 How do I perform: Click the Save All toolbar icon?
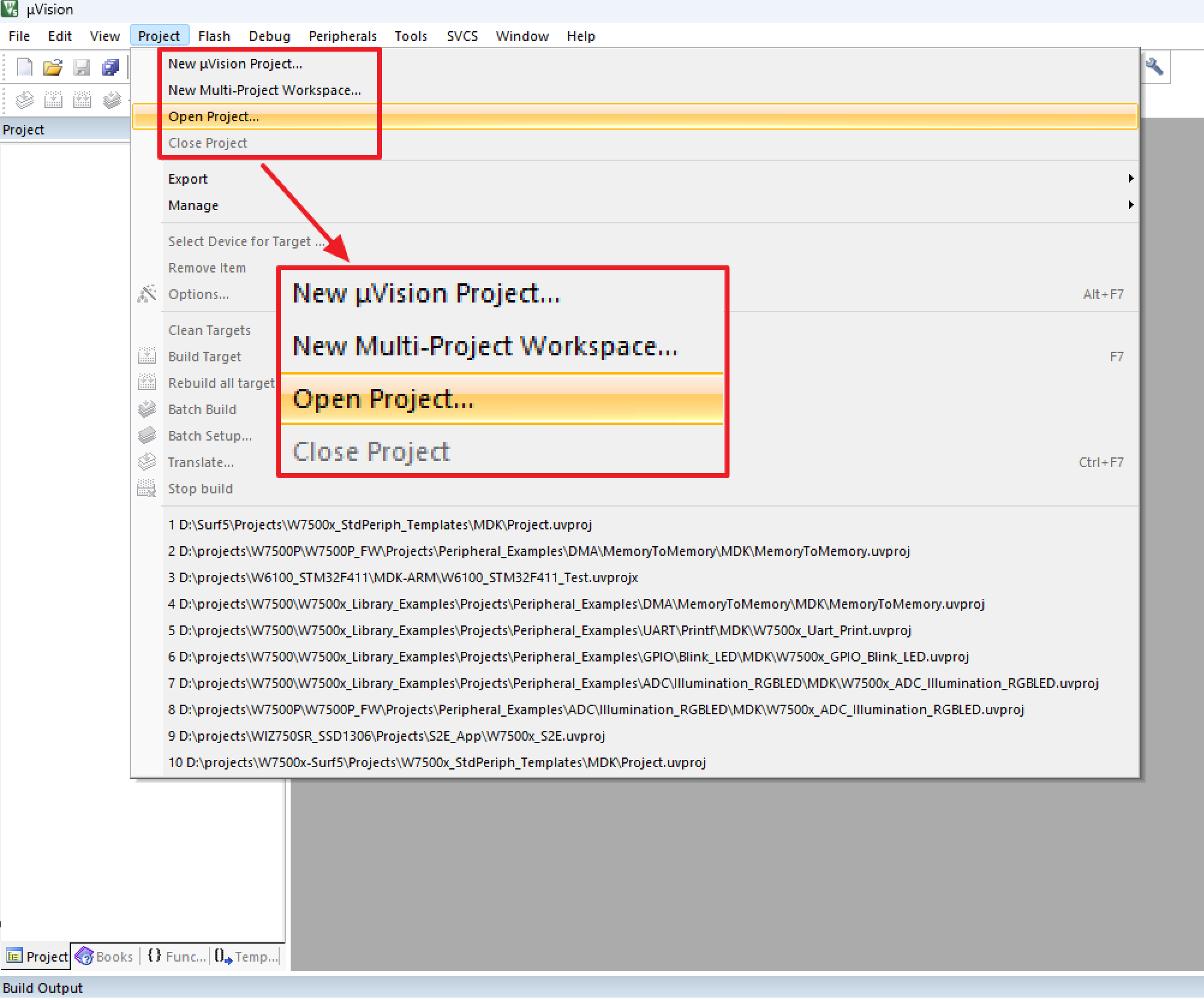pyautogui.click(x=110, y=67)
